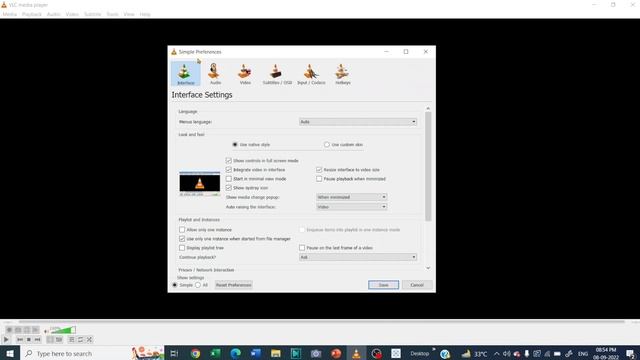Open the Audio menu in menu bar
The image size is (640, 360).
pyautogui.click(x=53, y=14)
